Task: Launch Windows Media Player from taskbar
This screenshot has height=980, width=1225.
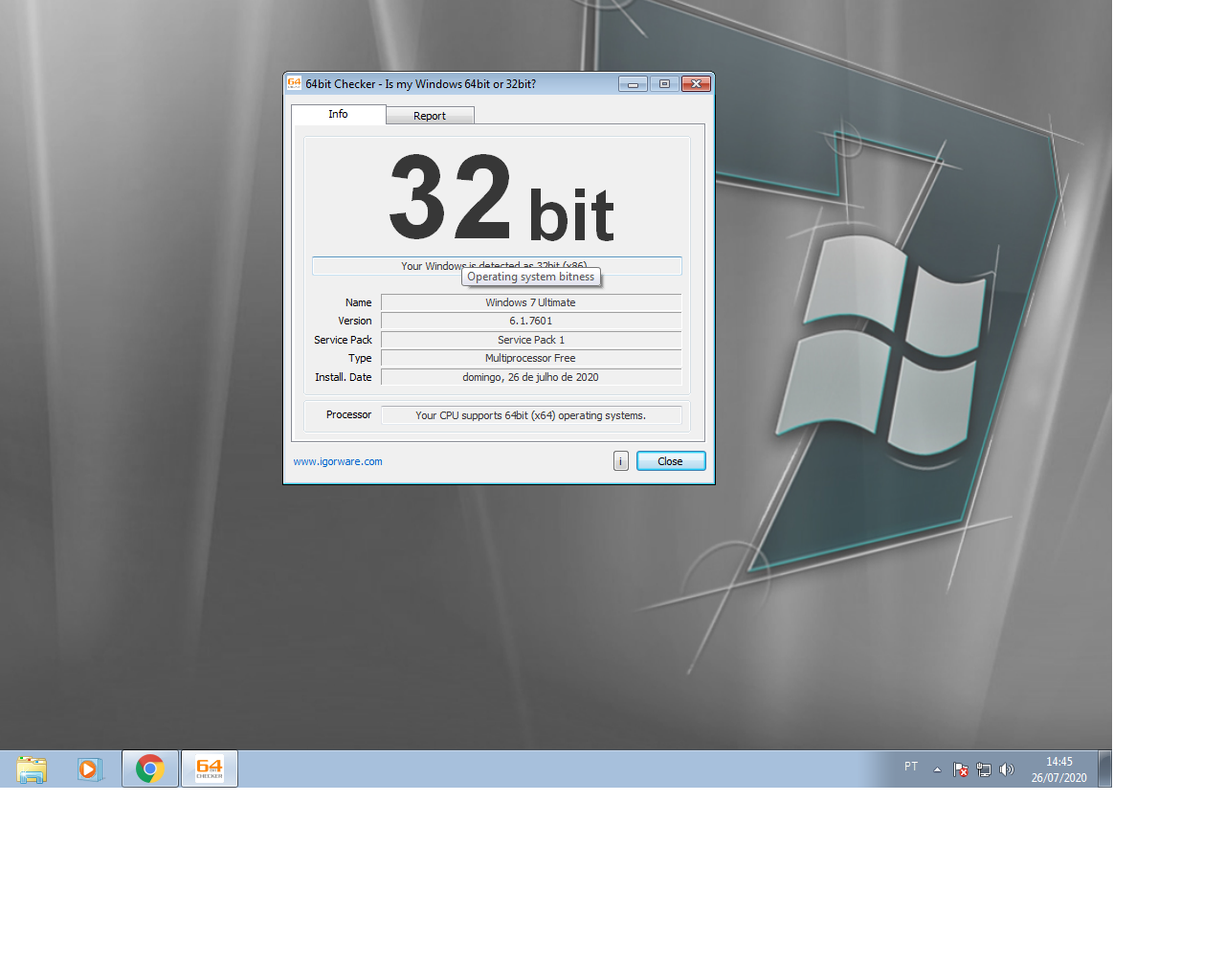Action: click(x=89, y=768)
